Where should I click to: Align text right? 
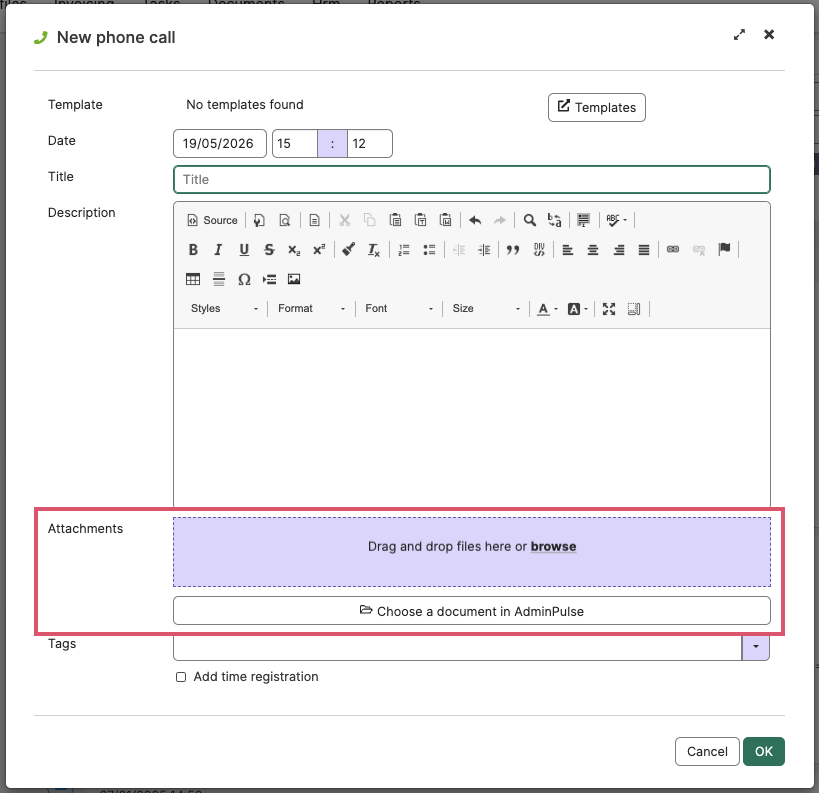pos(619,250)
